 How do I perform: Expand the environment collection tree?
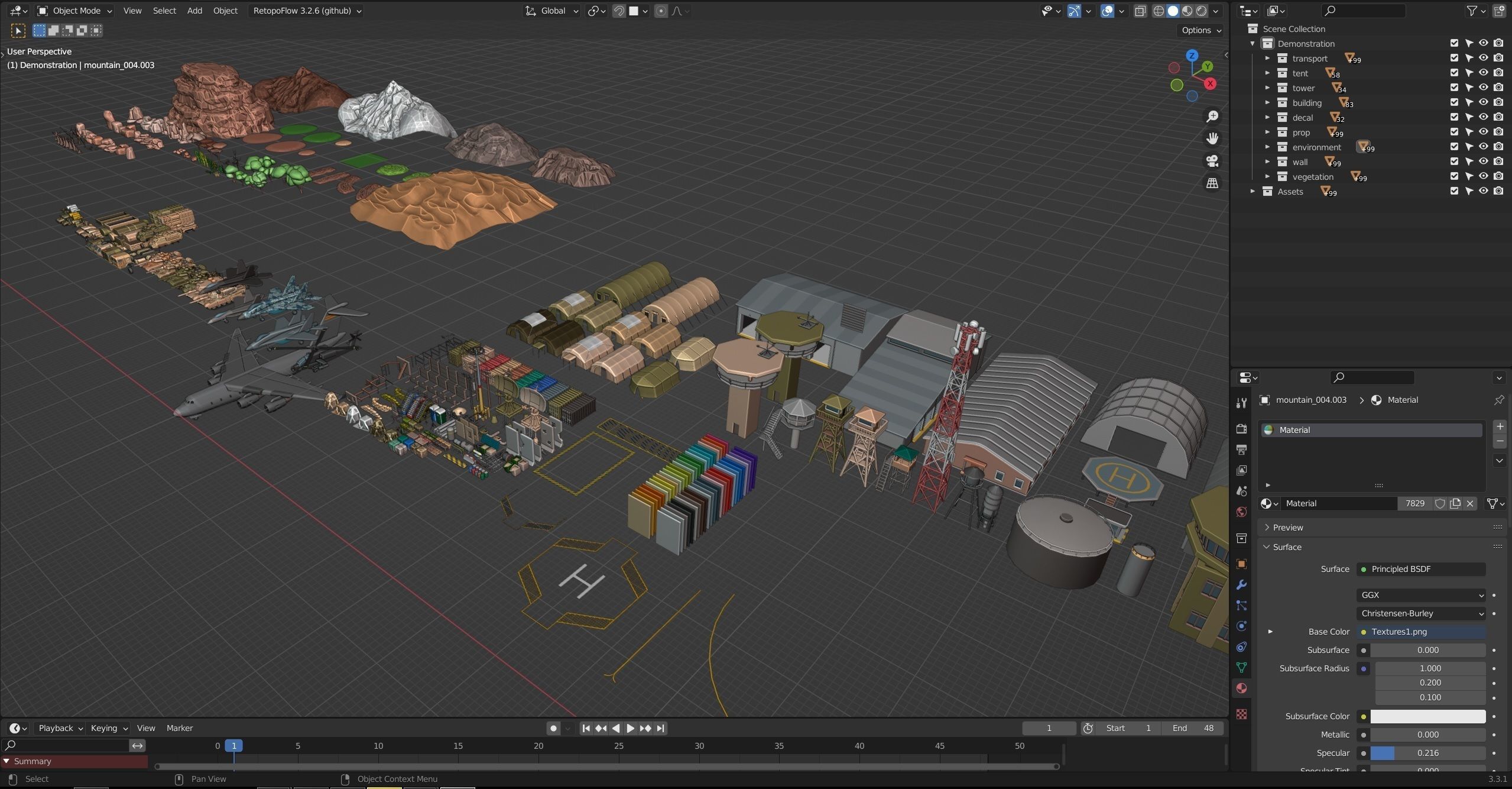click(x=1267, y=147)
